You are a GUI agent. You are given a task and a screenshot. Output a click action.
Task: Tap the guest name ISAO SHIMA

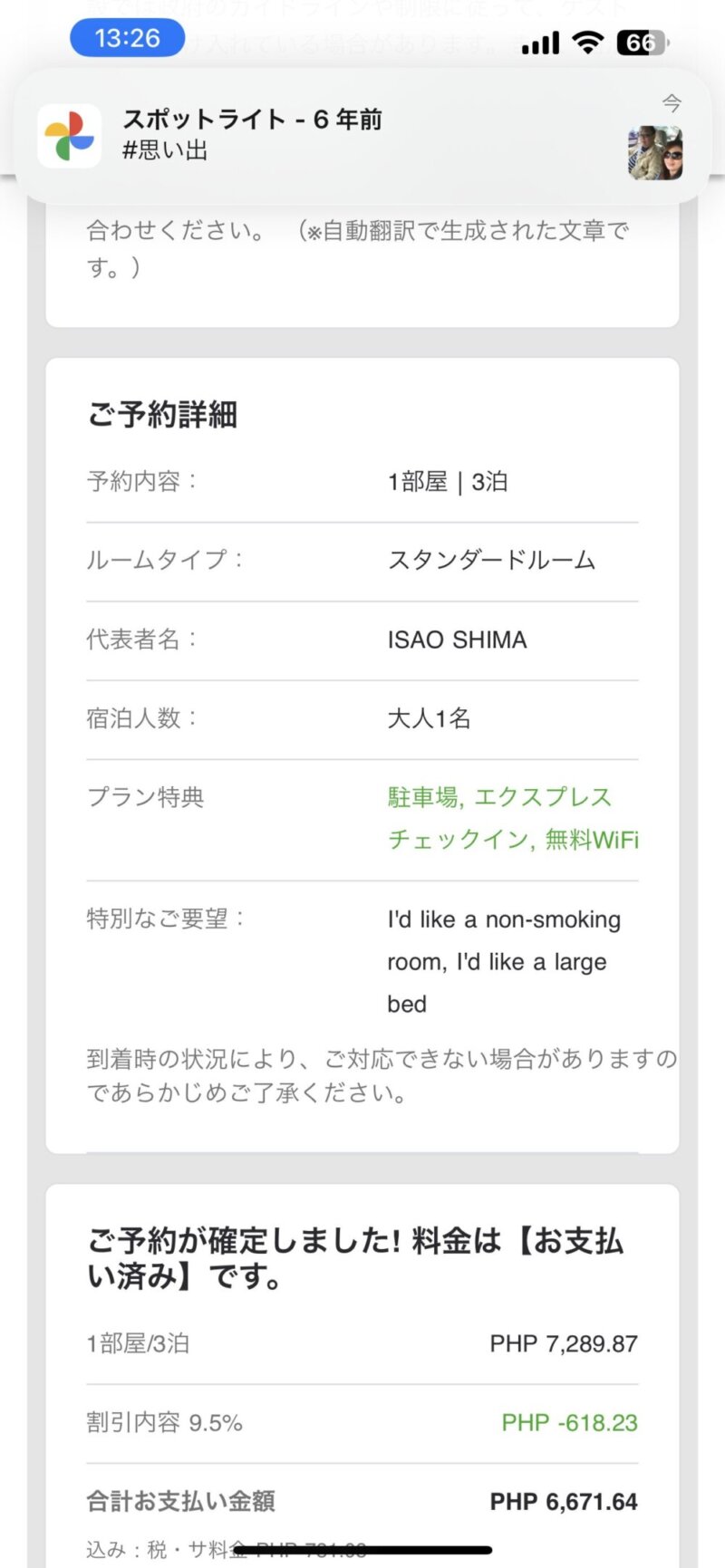457,640
